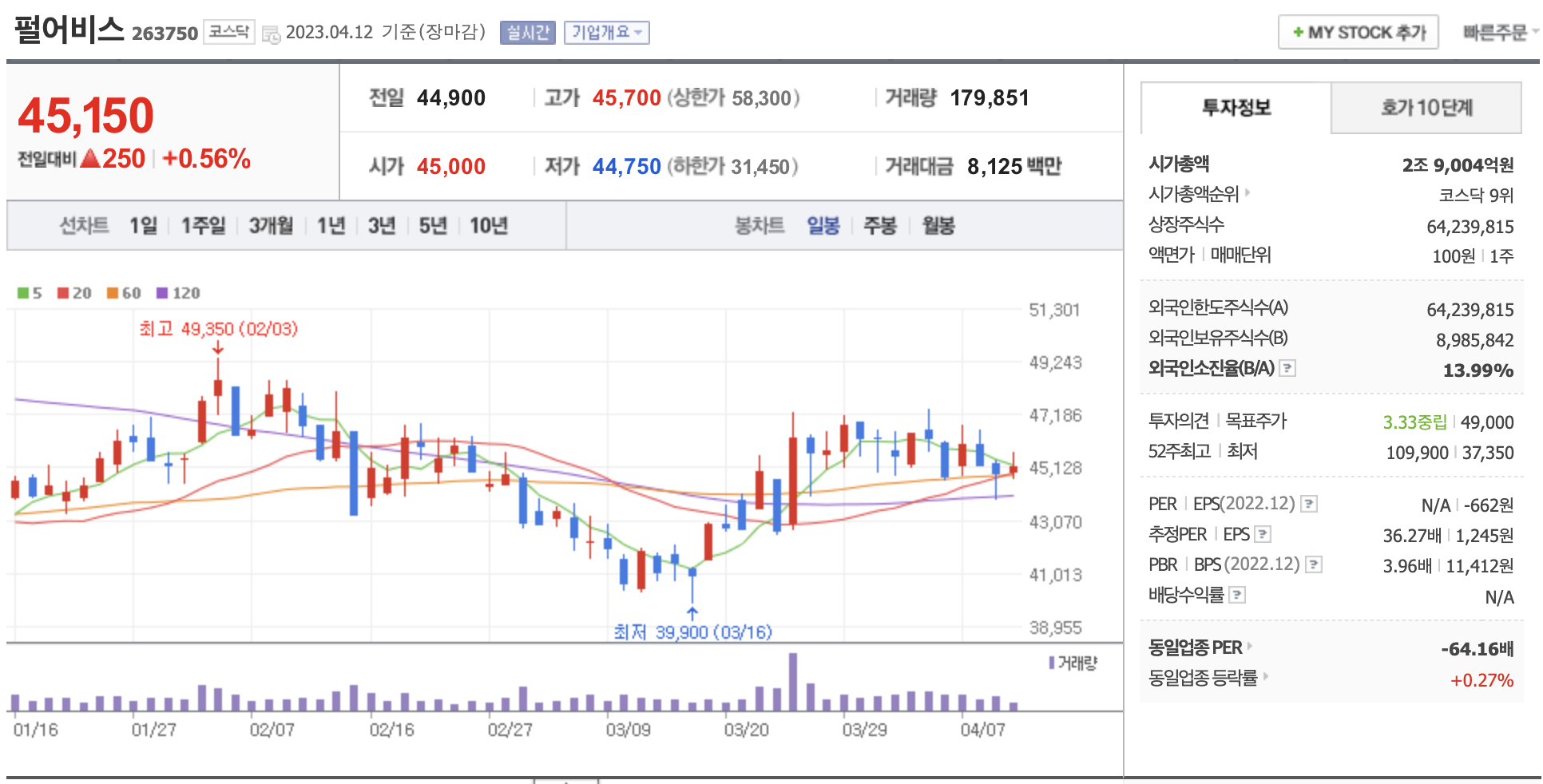
Task: Click the tallest volume bar near 03/20
Action: click(x=792, y=681)
